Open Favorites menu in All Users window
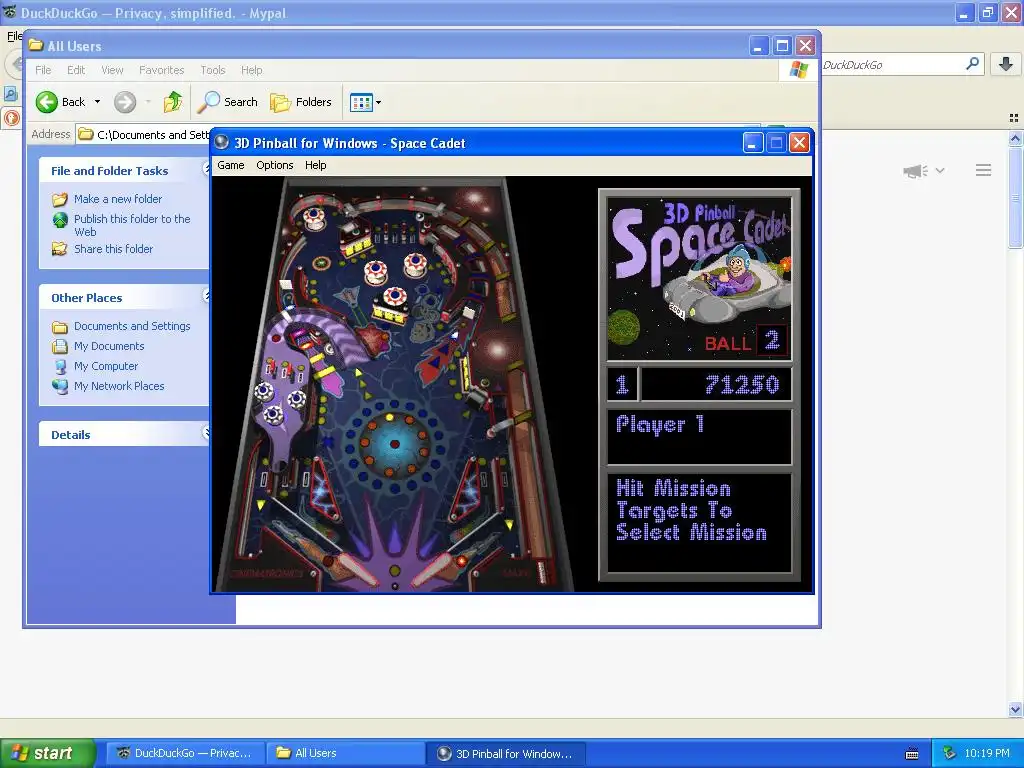The height and width of the screenshot is (768, 1024). (x=161, y=70)
